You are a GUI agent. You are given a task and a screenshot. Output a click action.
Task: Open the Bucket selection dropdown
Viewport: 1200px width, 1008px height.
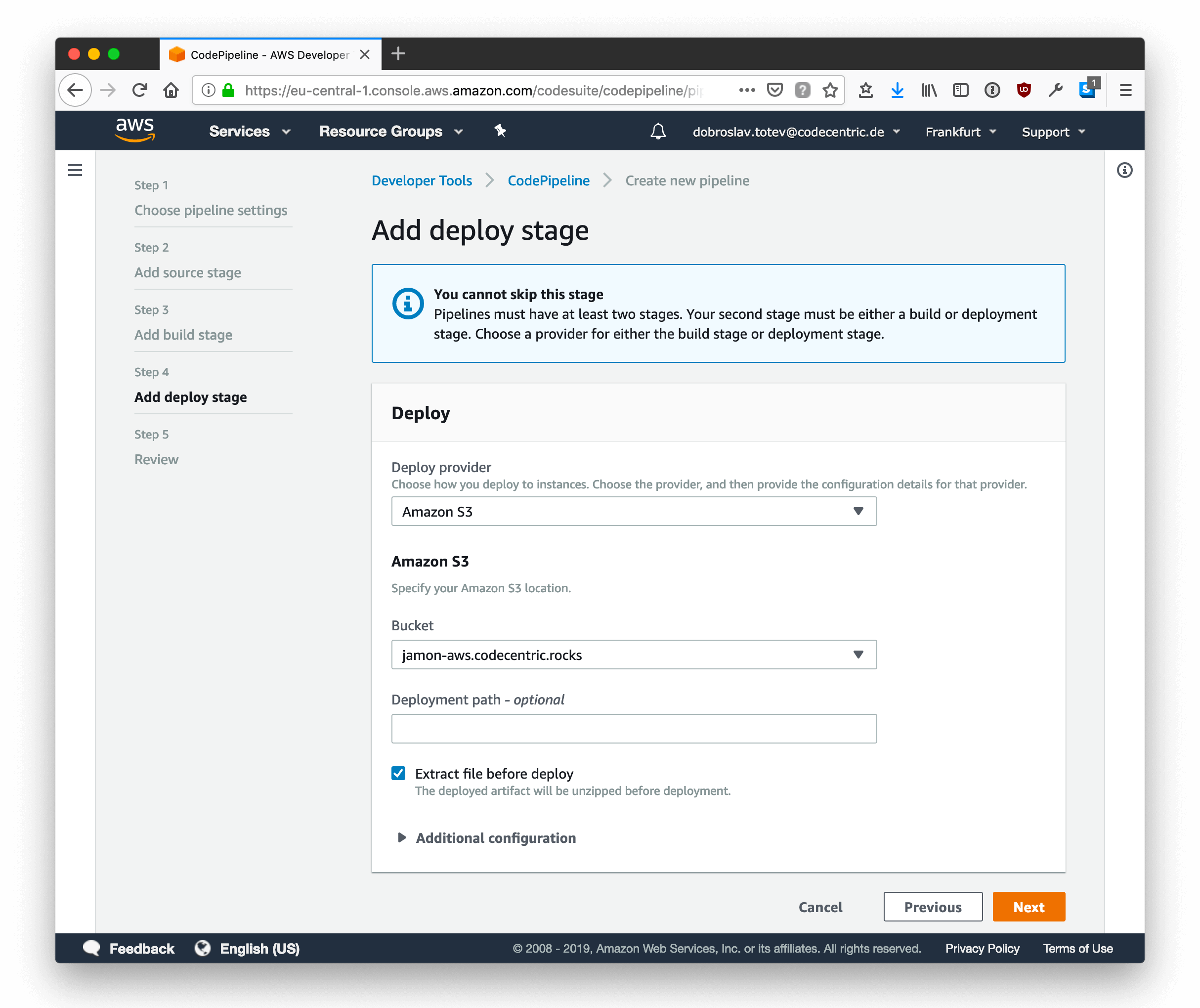pyautogui.click(x=633, y=655)
